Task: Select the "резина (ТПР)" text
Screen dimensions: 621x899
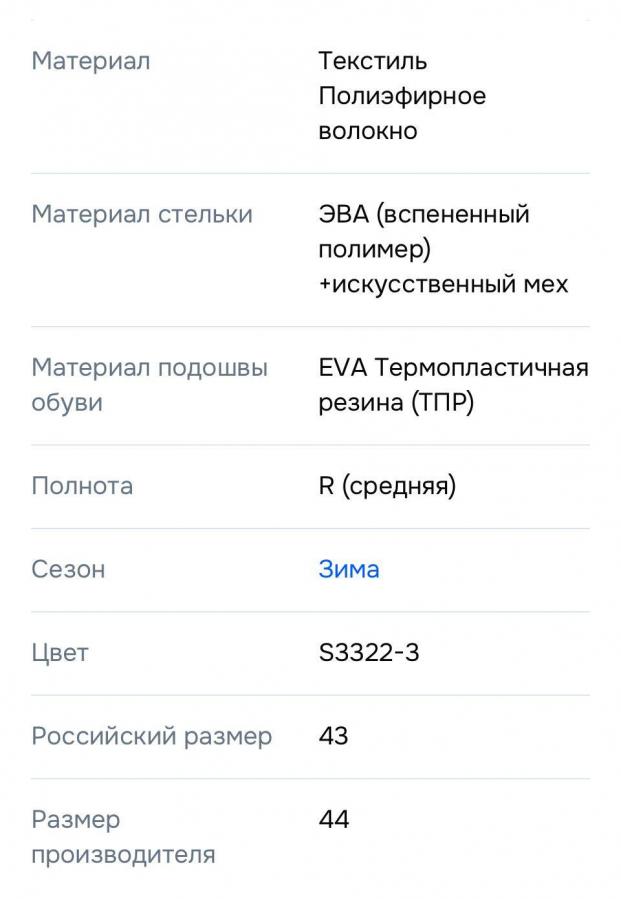Action: 396,403
